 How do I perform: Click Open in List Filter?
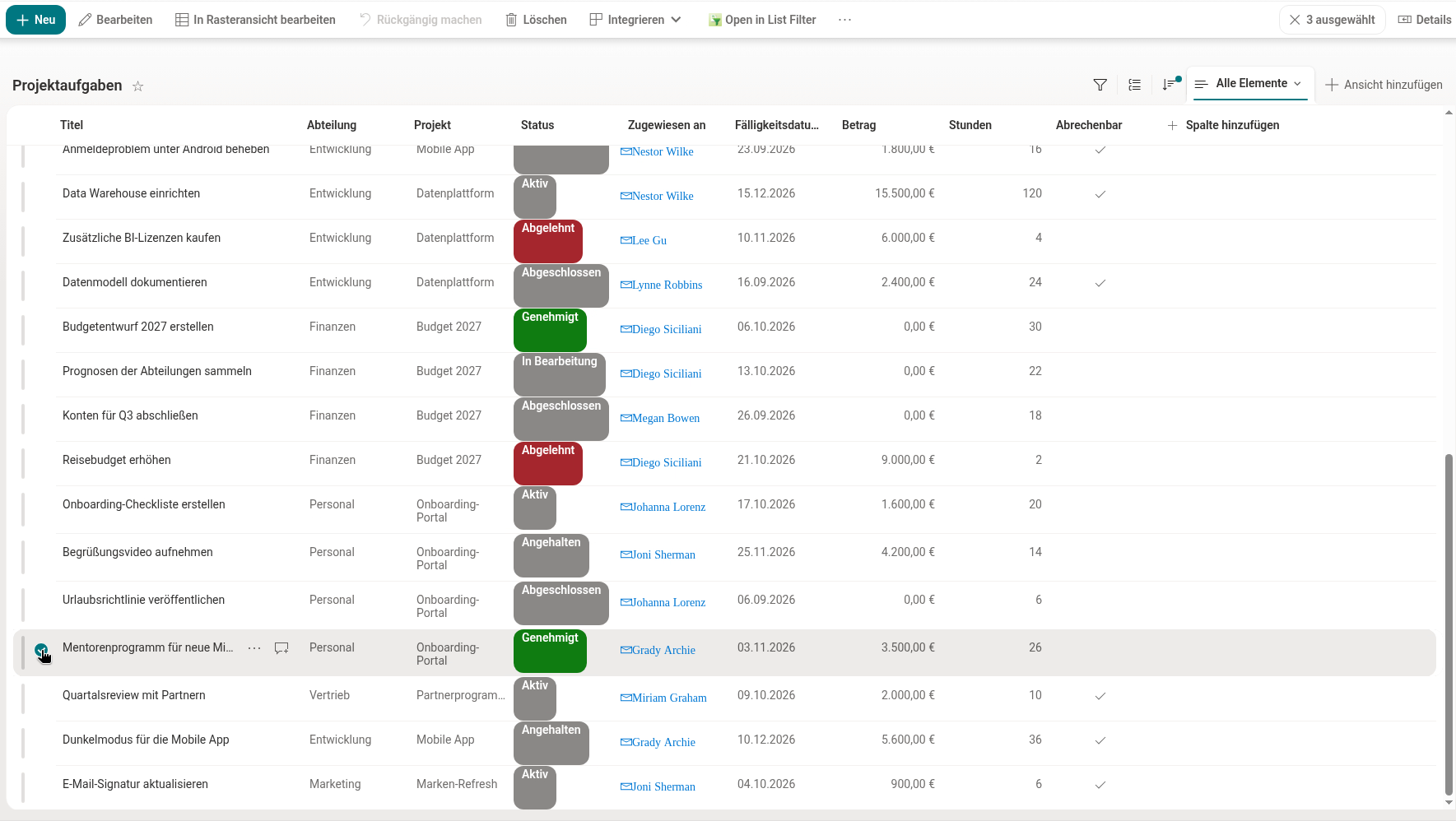coord(762,20)
